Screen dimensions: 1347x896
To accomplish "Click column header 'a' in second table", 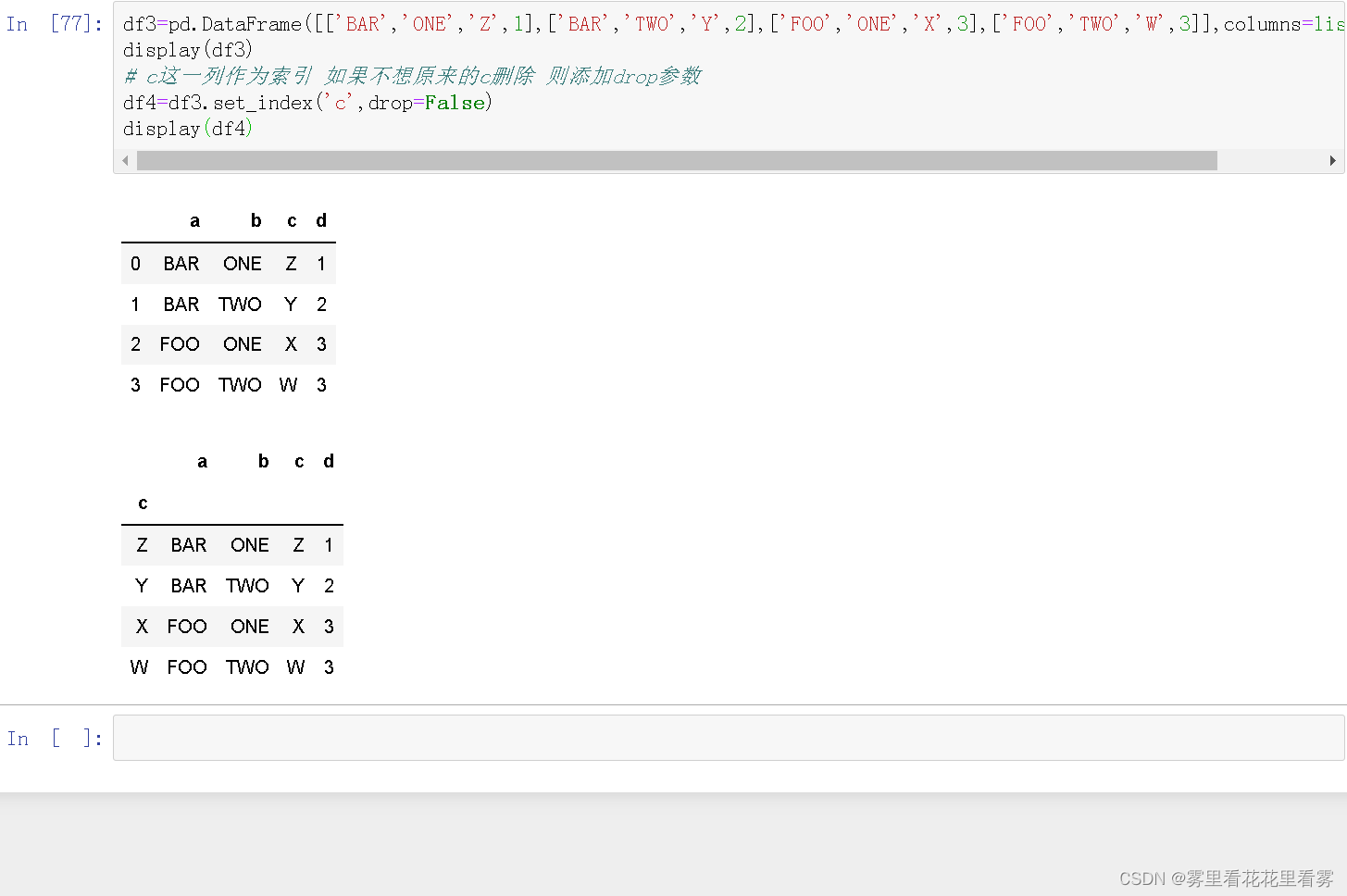I will tap(202, 461).
